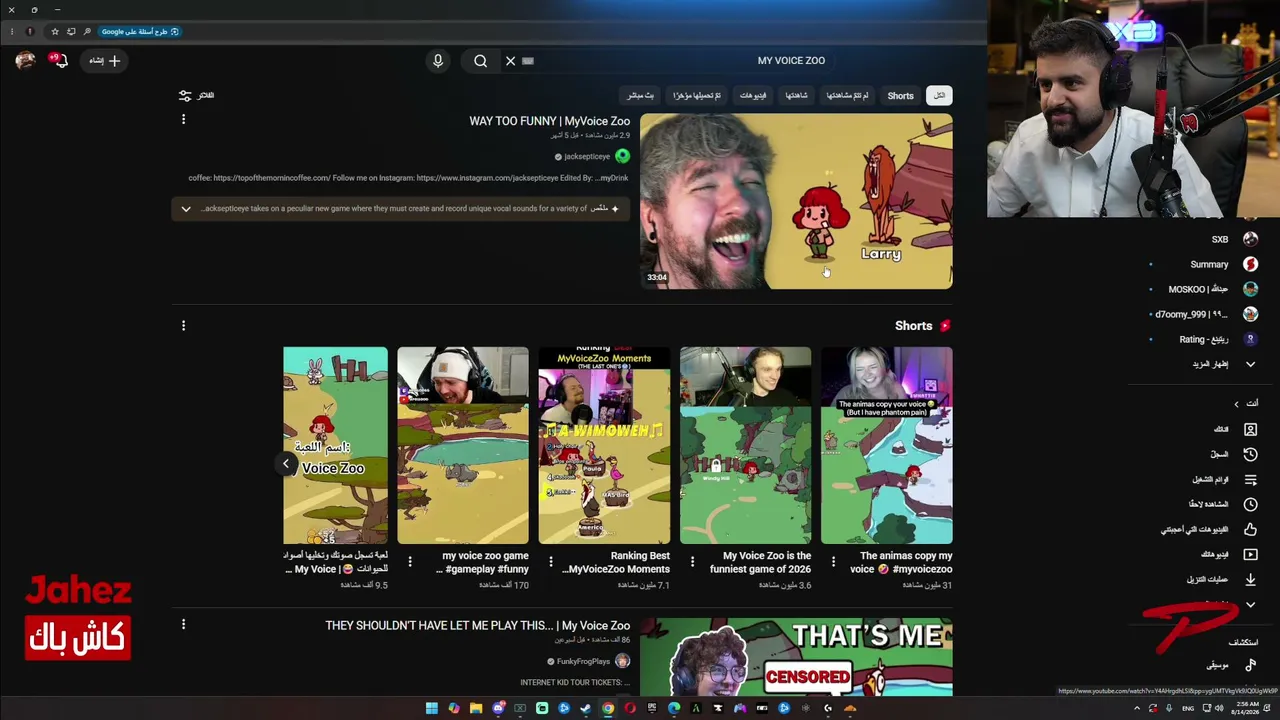Select the Shorts filter chip
This screenshot has height=720, width=1280.
coord(900,96)
